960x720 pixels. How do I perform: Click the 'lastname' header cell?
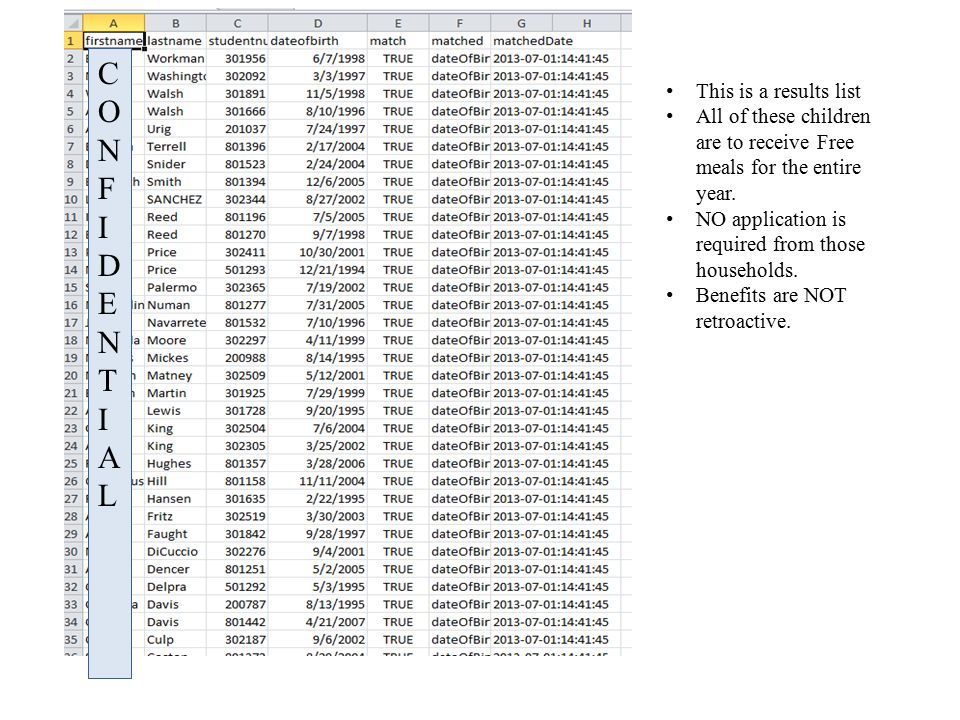click(176, 41)
